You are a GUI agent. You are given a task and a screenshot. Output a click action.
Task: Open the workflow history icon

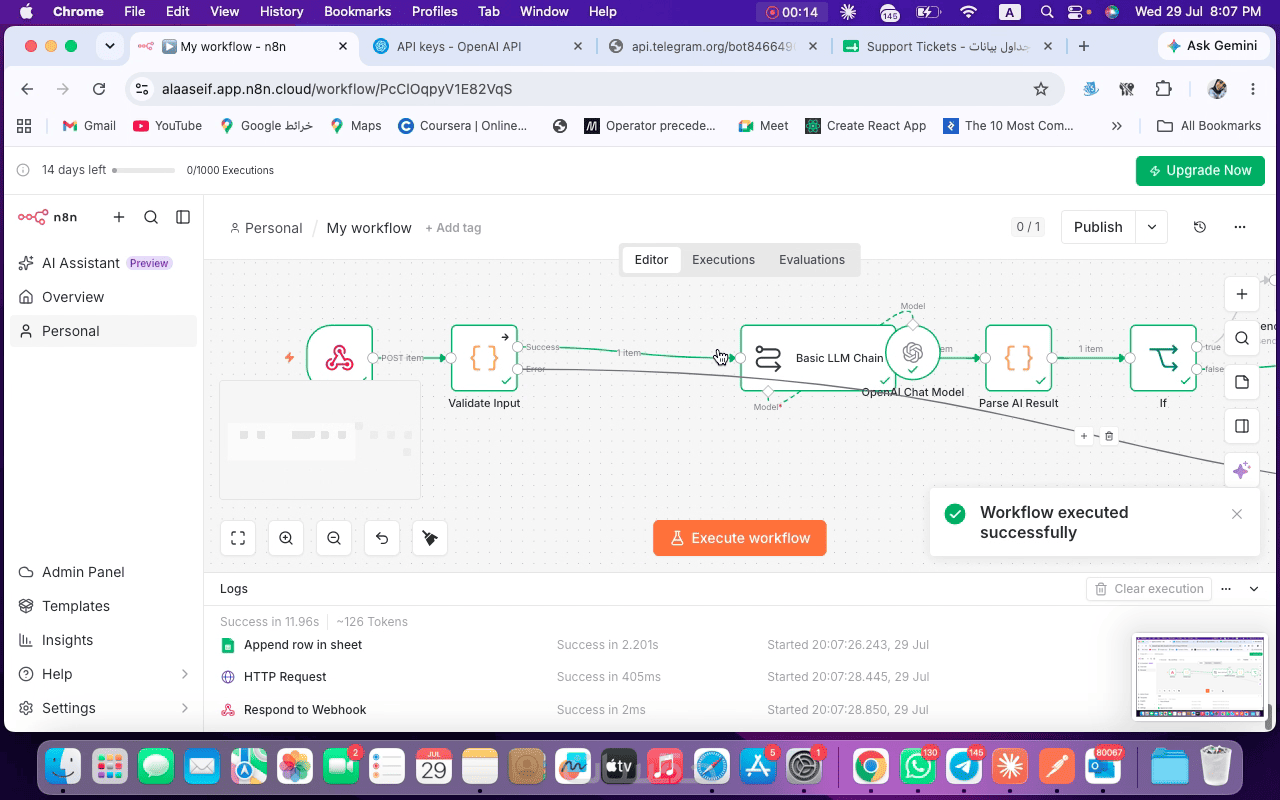point(1200,227)
